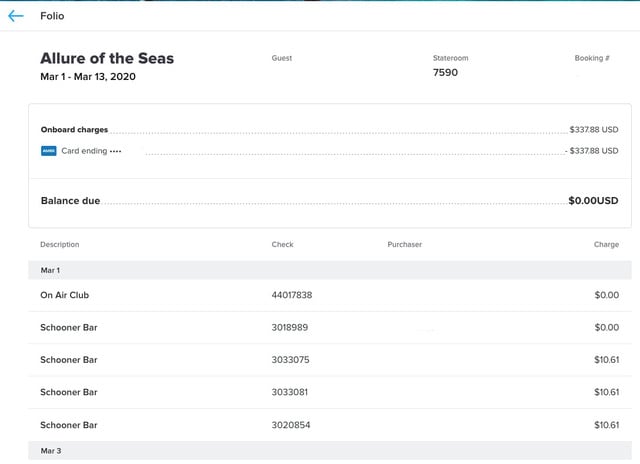Open Schooner Bar check 3033075

330,360
